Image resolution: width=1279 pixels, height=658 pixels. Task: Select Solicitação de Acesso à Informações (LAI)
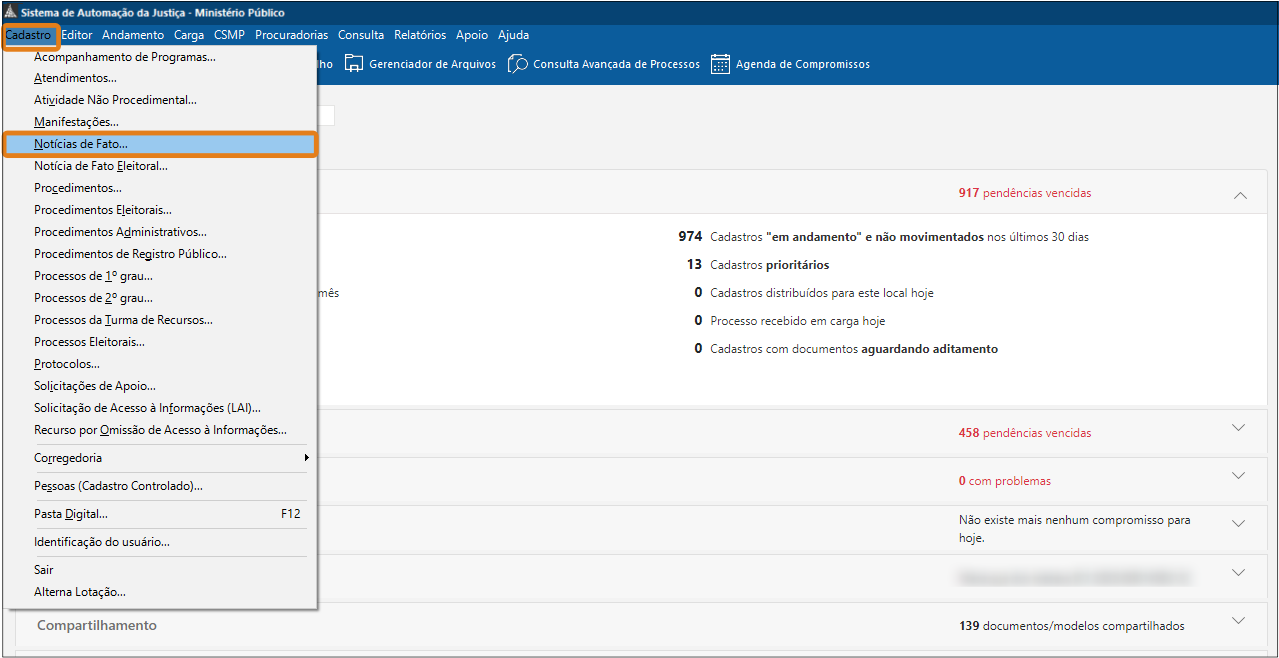click(160, 408)
